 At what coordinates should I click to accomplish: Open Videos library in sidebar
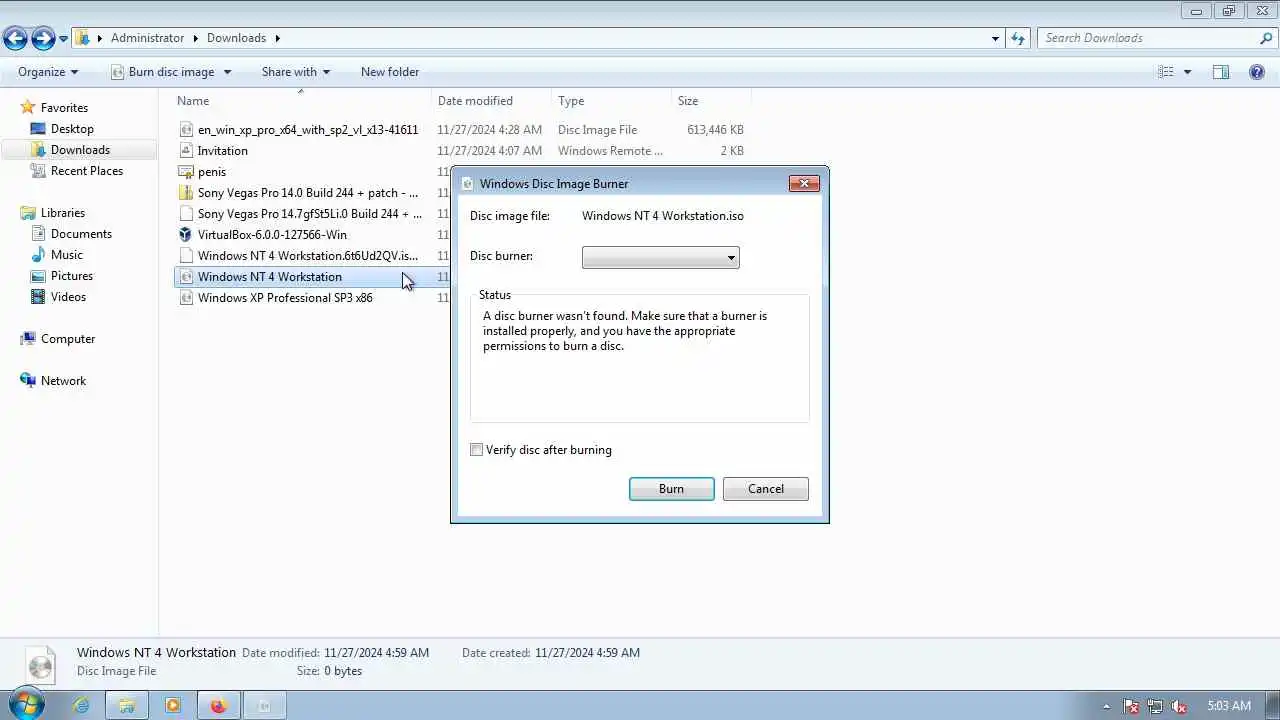68,297
